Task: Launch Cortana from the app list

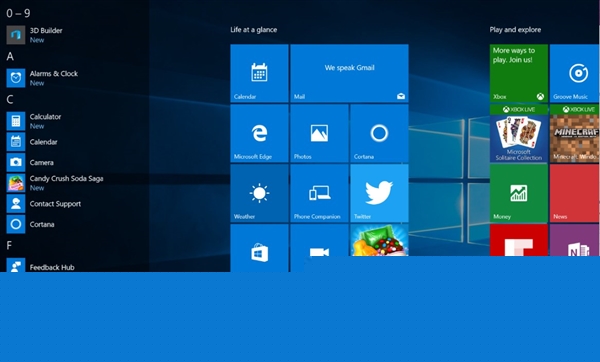Action: point(16,224)
